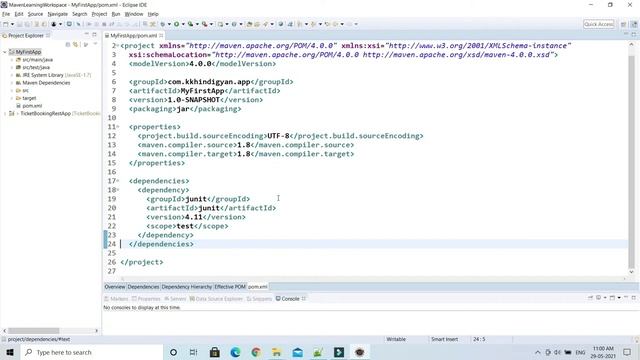Image resolution: width=640 pixels, height=360 pixels.
Task: Expand the target folder node
Action: tap(12, 98)
